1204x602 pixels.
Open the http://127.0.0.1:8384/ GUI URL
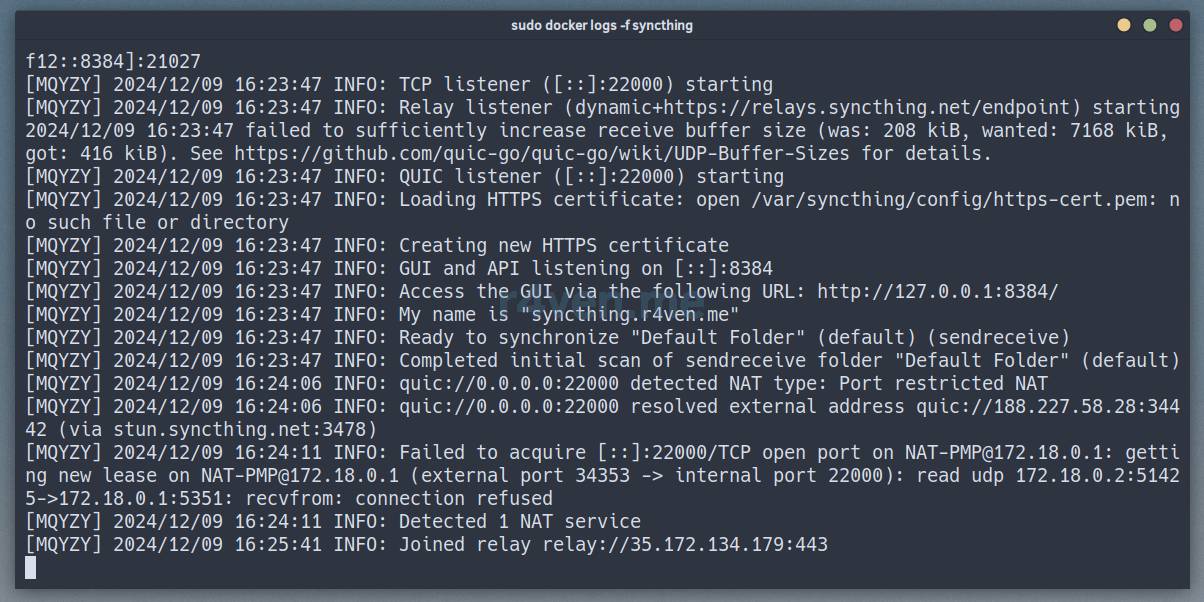click(937, 291)
